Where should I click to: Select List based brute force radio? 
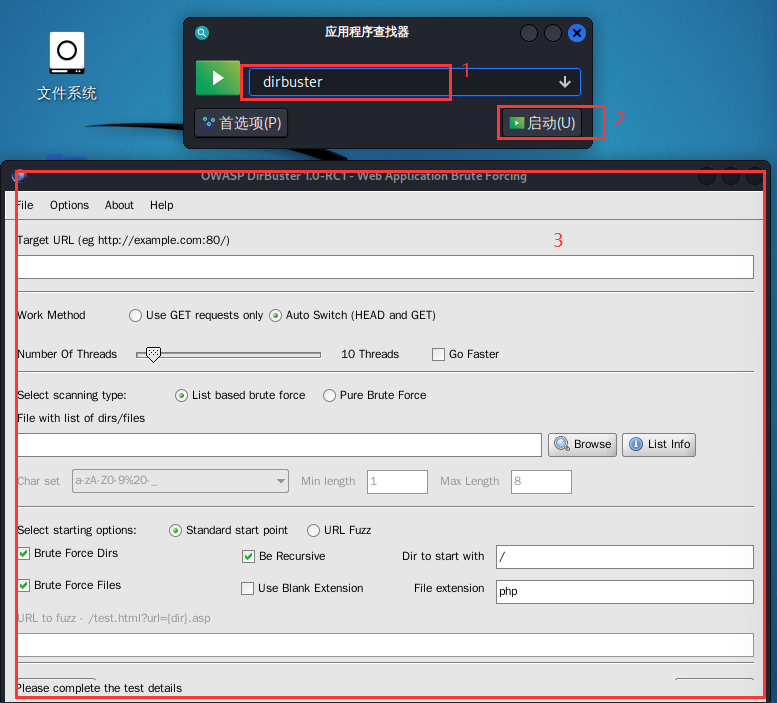181,395
